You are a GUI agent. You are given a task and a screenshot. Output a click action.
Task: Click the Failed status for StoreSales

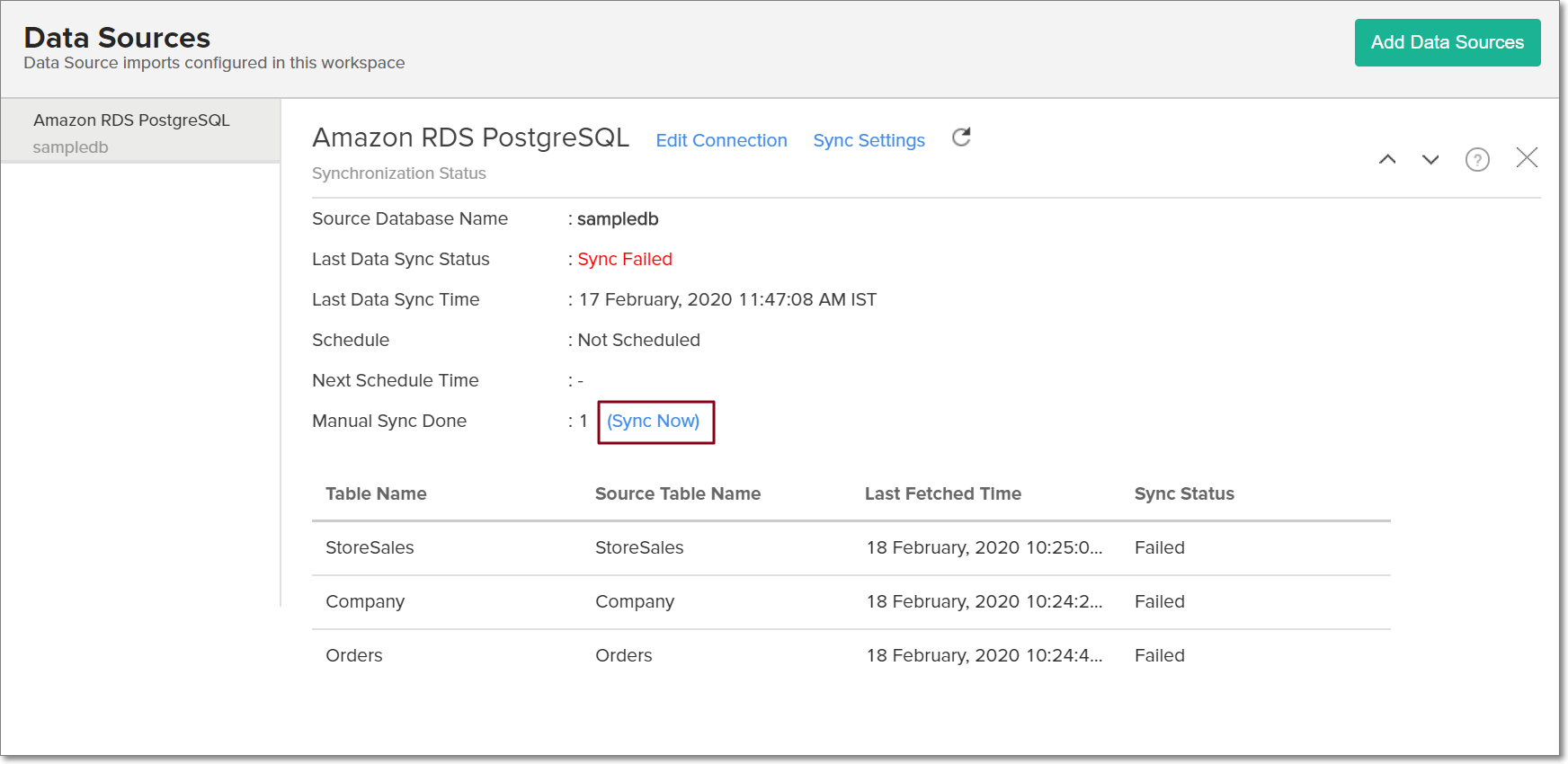tap(1159, 547)
